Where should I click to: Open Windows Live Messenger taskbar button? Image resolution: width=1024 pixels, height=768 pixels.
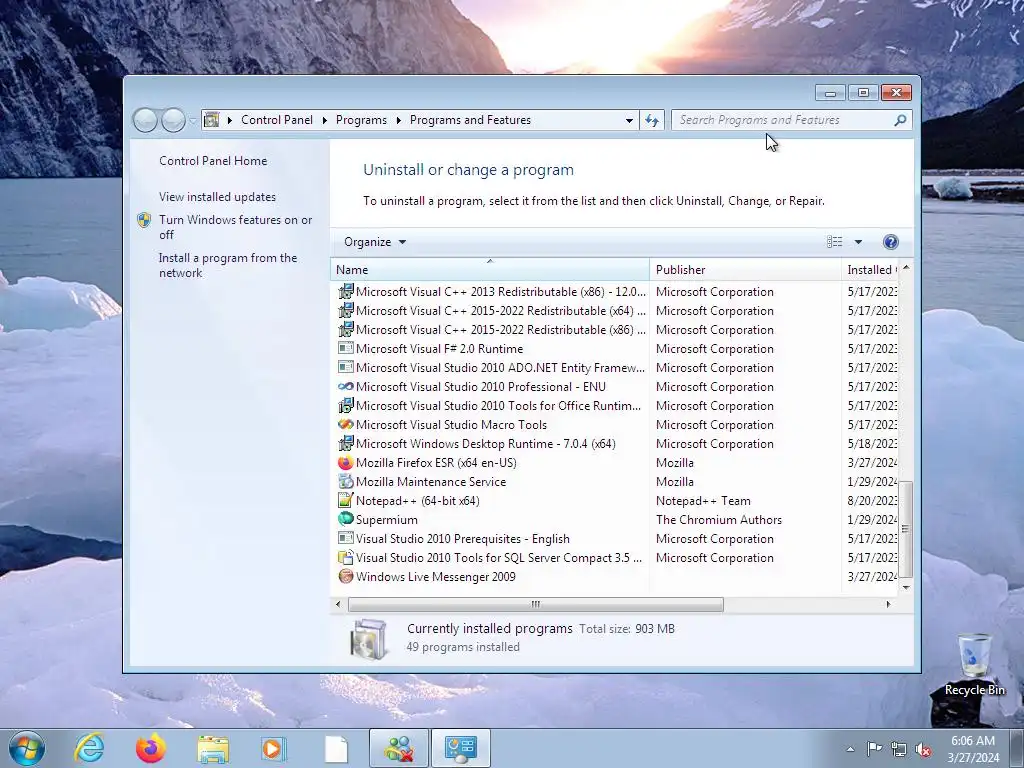pyautogui.click(x=399, y=748)
